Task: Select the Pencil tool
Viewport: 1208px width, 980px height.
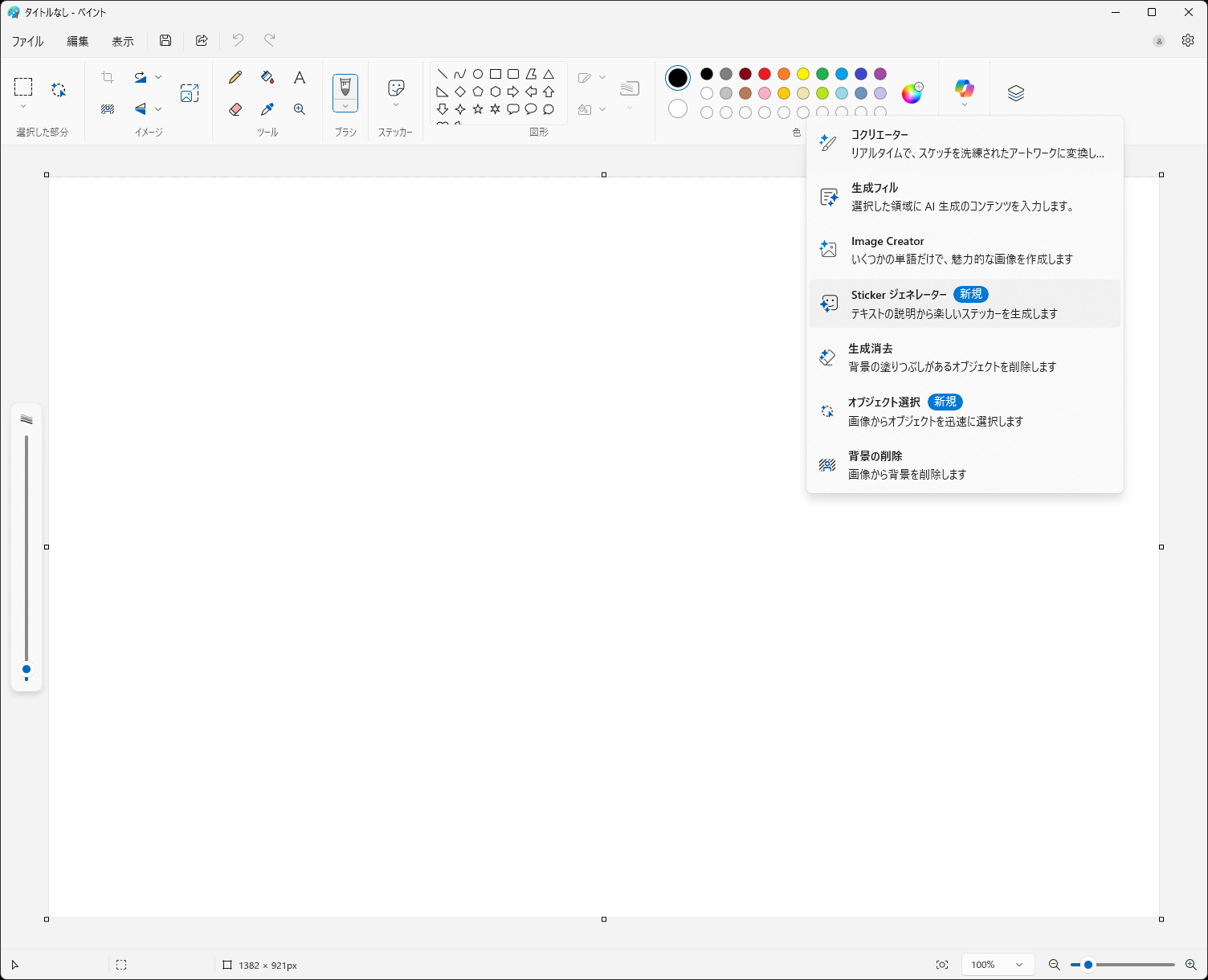Action: [235, 77]
